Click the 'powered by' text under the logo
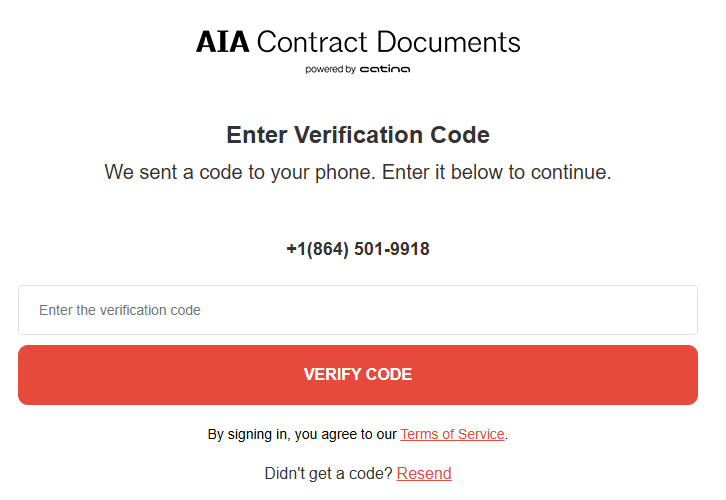This screenshot has width=726, height=500. pyautogui.click(x=330, y=69)
